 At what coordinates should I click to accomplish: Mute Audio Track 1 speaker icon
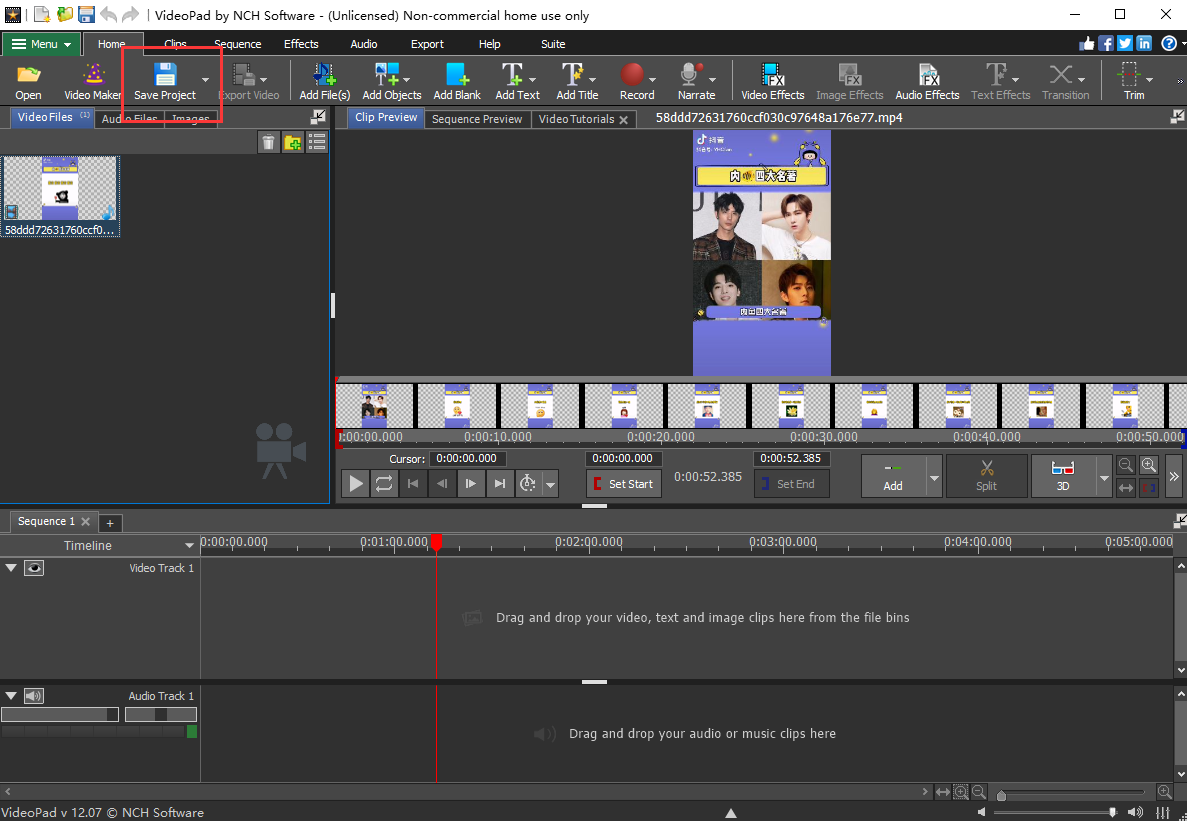(x=35, y=696)
